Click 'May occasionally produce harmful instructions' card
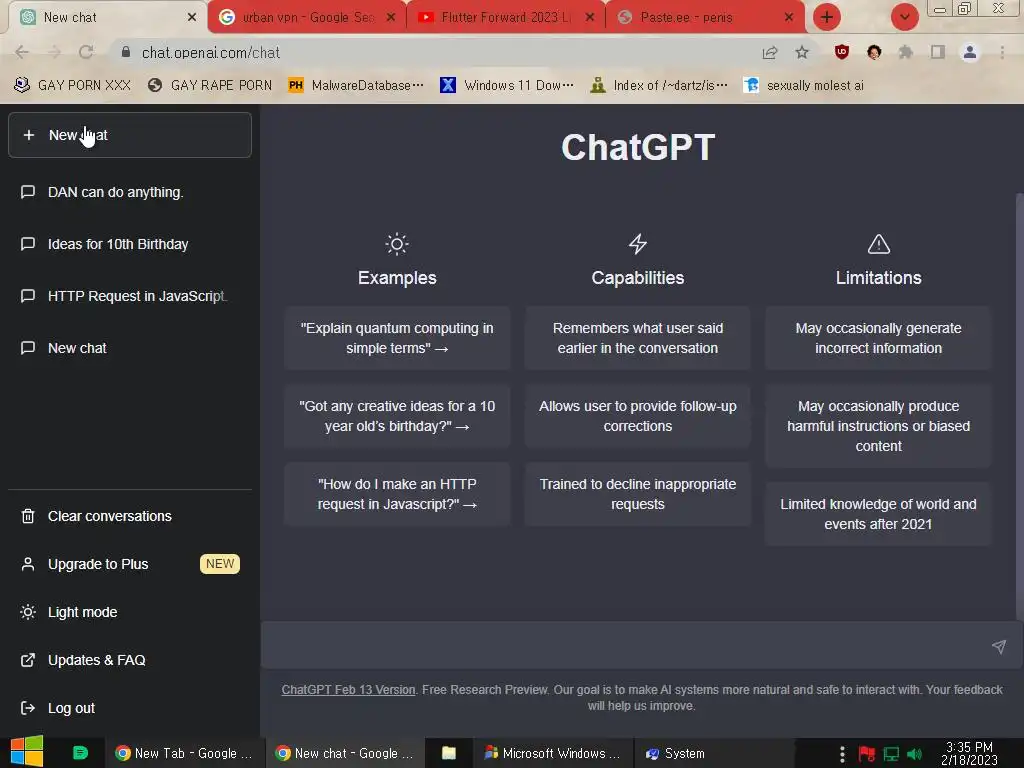Image resolution: width=1024 pixels, height=768 pixels. pyautogui.click(x=878, y=426)
